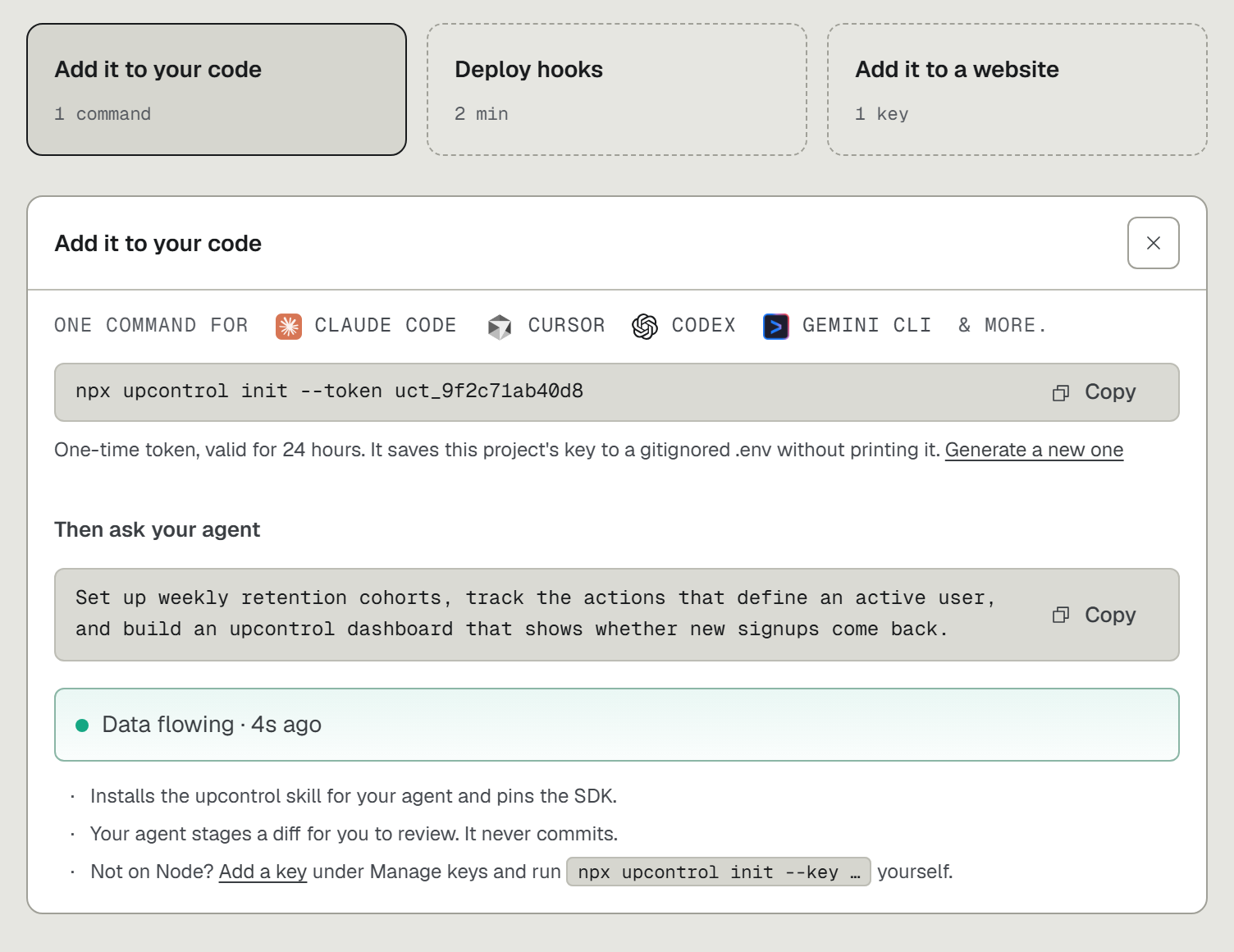
Task: Select the 'Add it to your code' card
Action: tap(217, 89)
